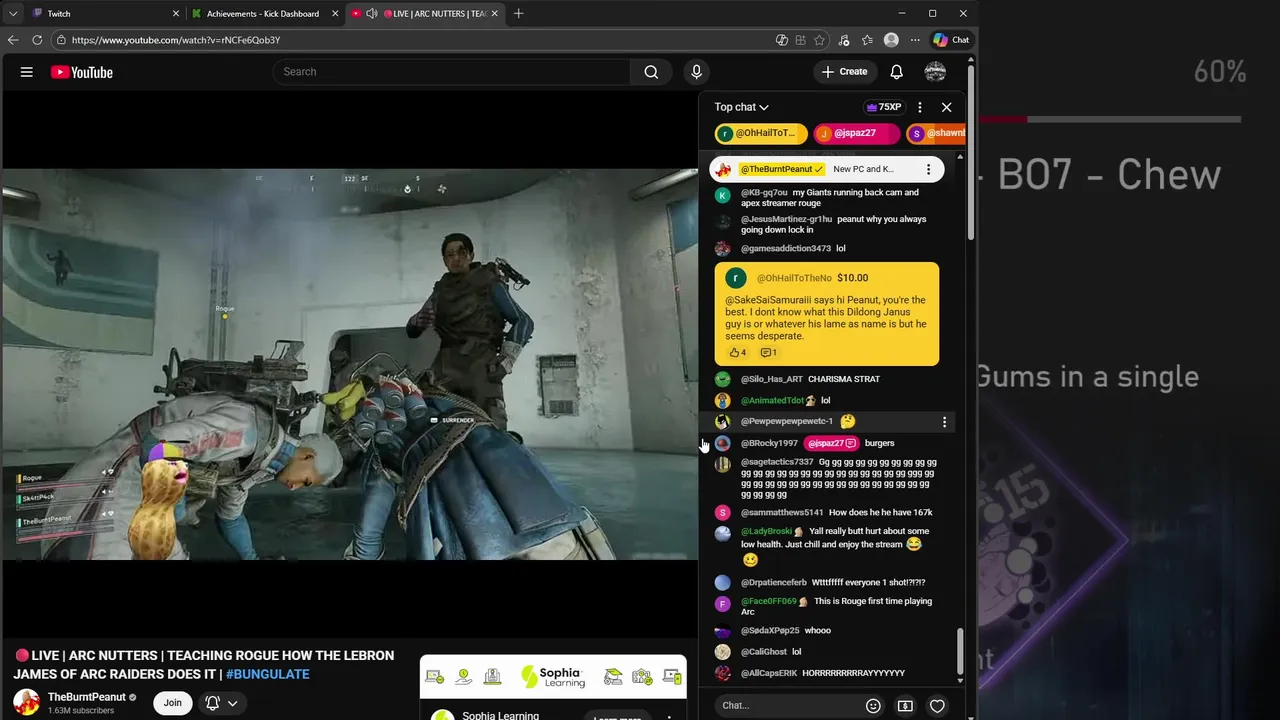
Task: Expand the Top chat mode dropdown
Action: point(741,107)
